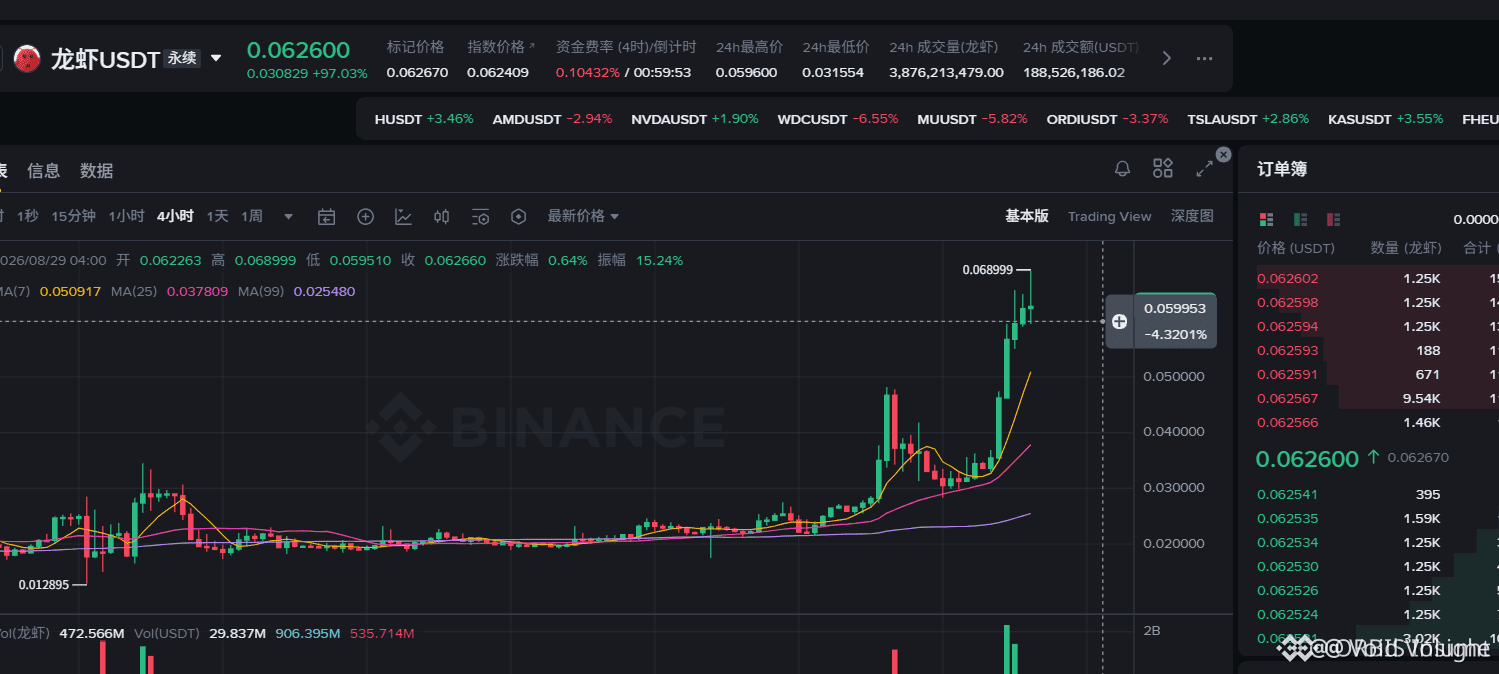The image size is (1499, 674).
Task: Click the 0.068999 high price marker
Action: (987, 270)
